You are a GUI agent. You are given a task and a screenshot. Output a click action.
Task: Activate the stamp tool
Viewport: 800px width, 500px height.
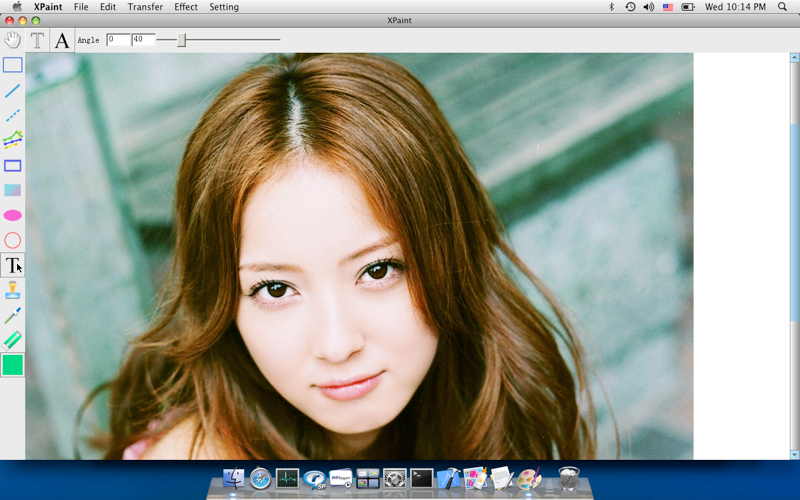13,290
